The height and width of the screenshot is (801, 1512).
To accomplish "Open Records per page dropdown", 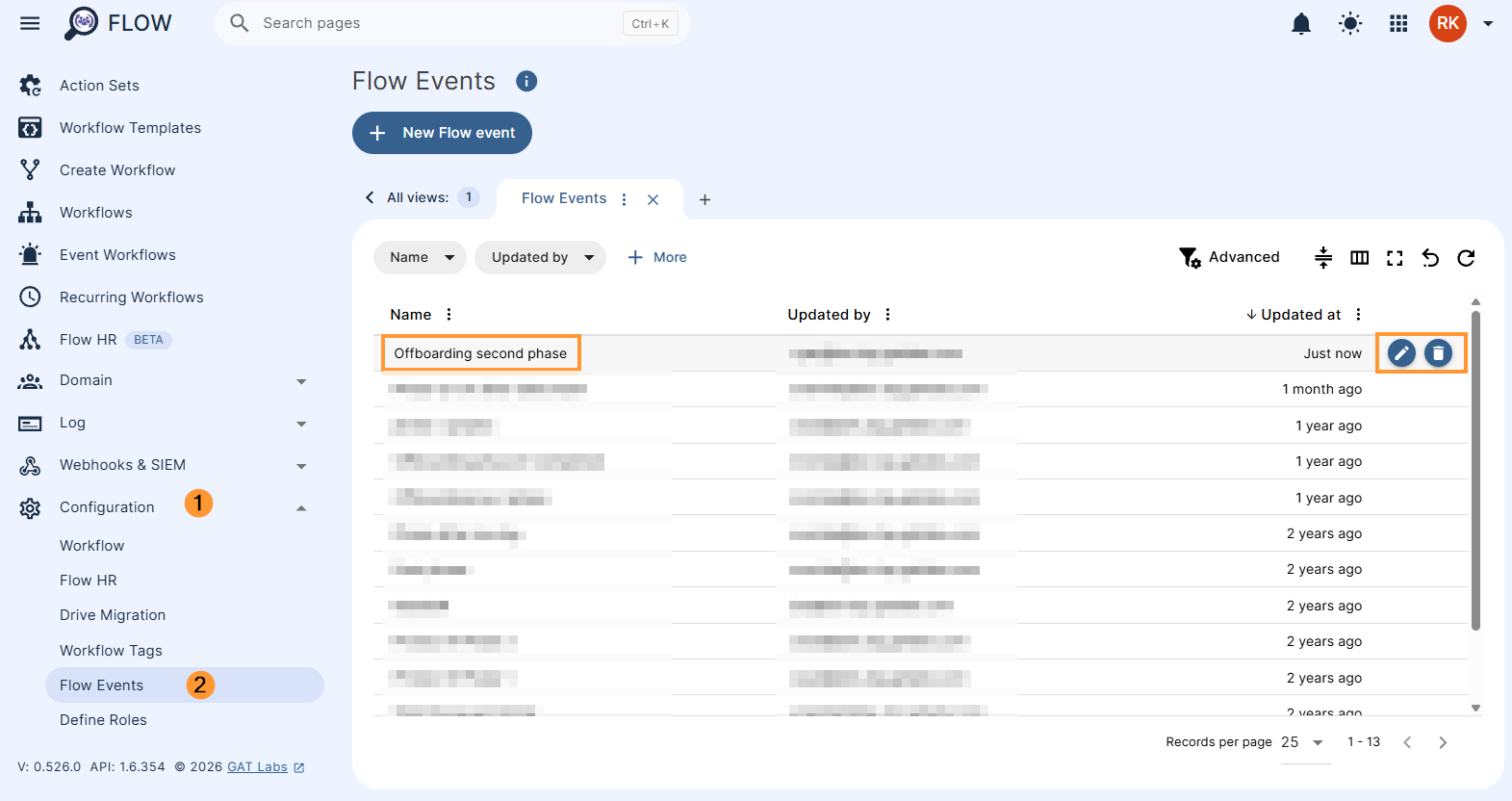I will pos(1303,742).
